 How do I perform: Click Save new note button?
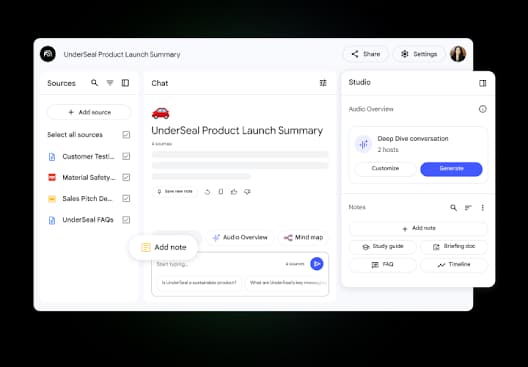coord(174,191)
